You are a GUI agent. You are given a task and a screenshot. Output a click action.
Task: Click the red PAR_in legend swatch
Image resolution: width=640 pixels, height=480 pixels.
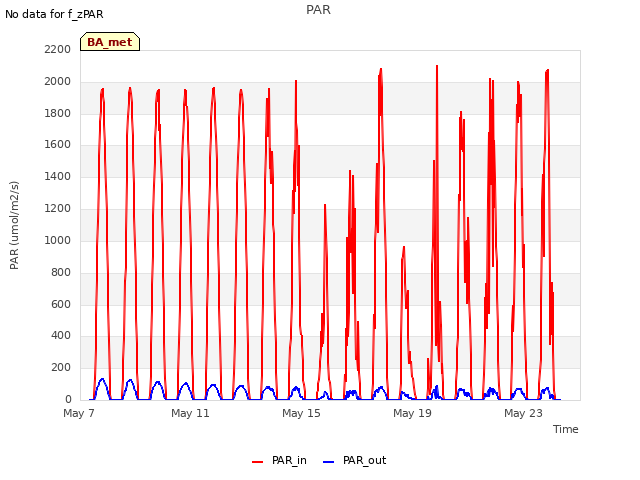258,462
